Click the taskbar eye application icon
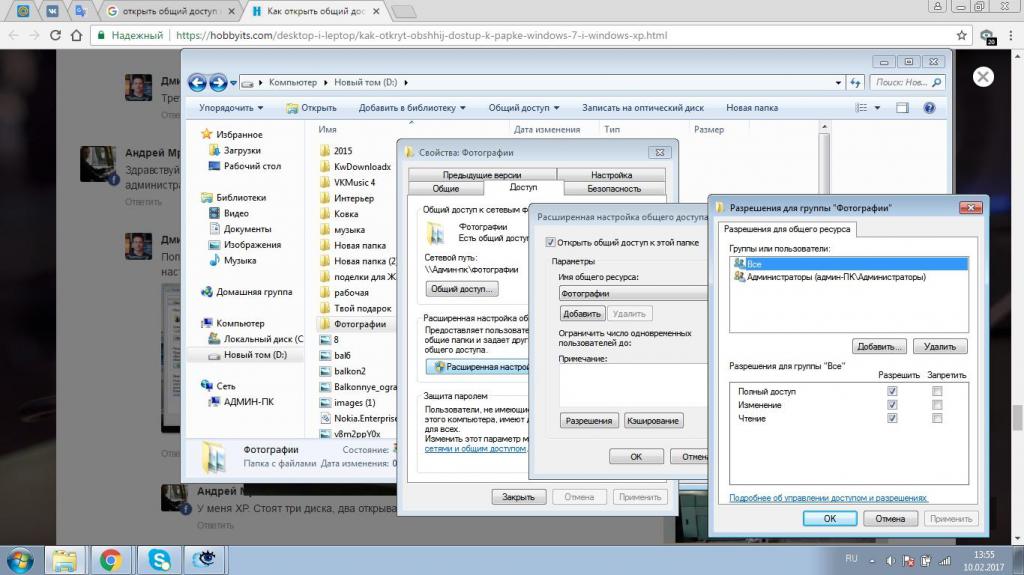 coord(206,561)
